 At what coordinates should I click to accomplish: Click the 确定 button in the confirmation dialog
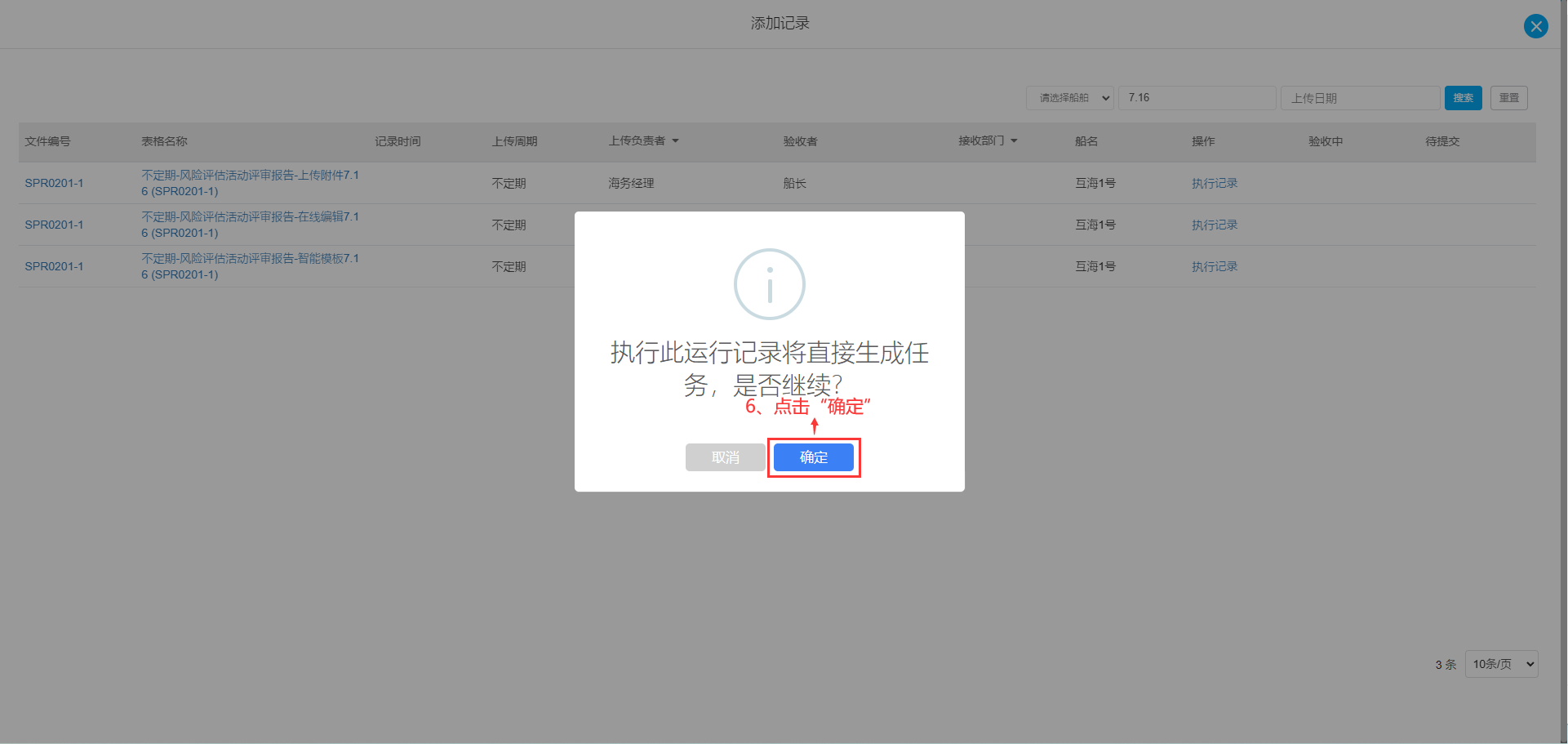tap(813, 457)
